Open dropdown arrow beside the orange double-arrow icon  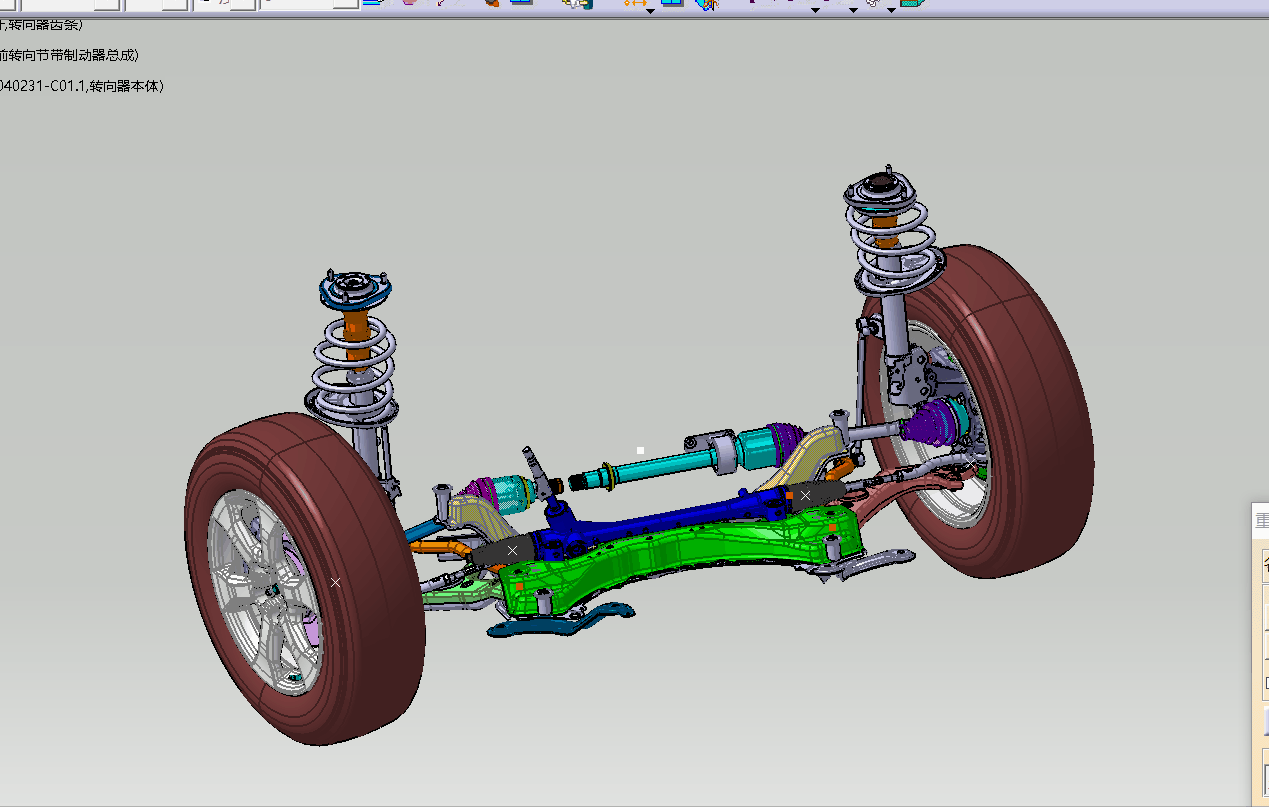(x=650, y=9)
